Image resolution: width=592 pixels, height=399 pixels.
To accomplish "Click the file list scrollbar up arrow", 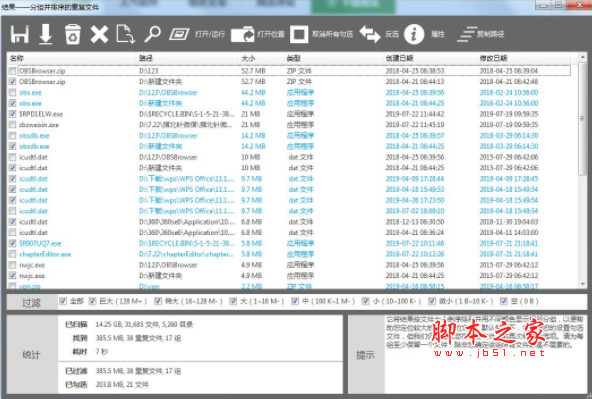I will click(582, 57).
